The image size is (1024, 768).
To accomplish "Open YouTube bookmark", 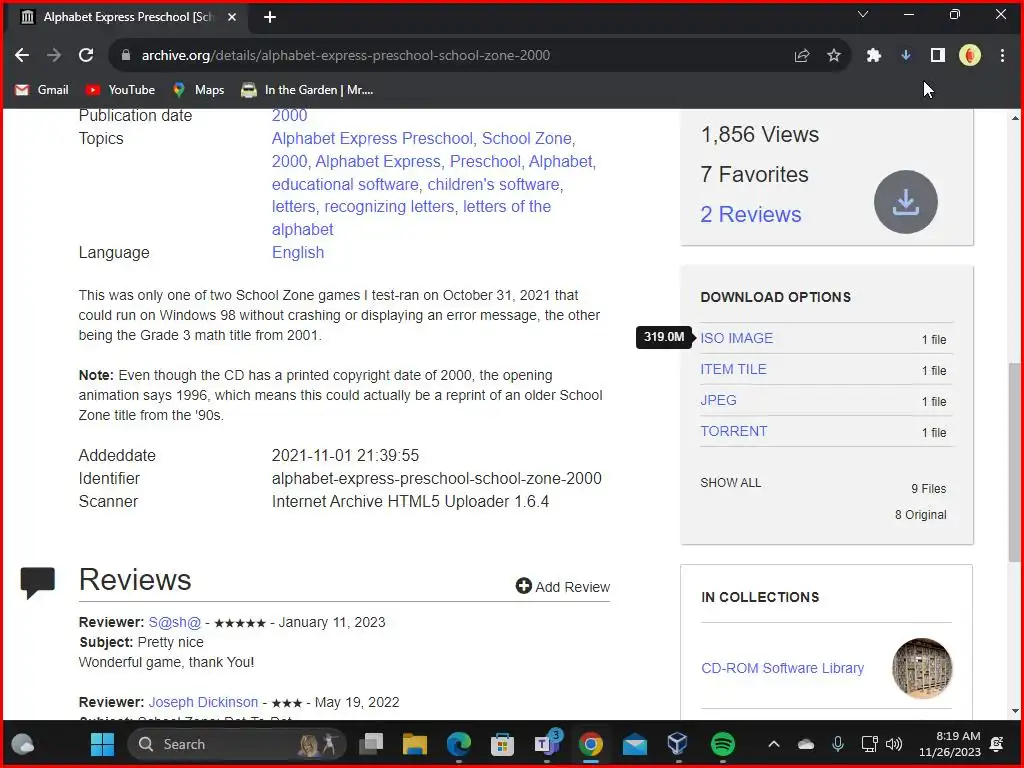I will 120,90.
